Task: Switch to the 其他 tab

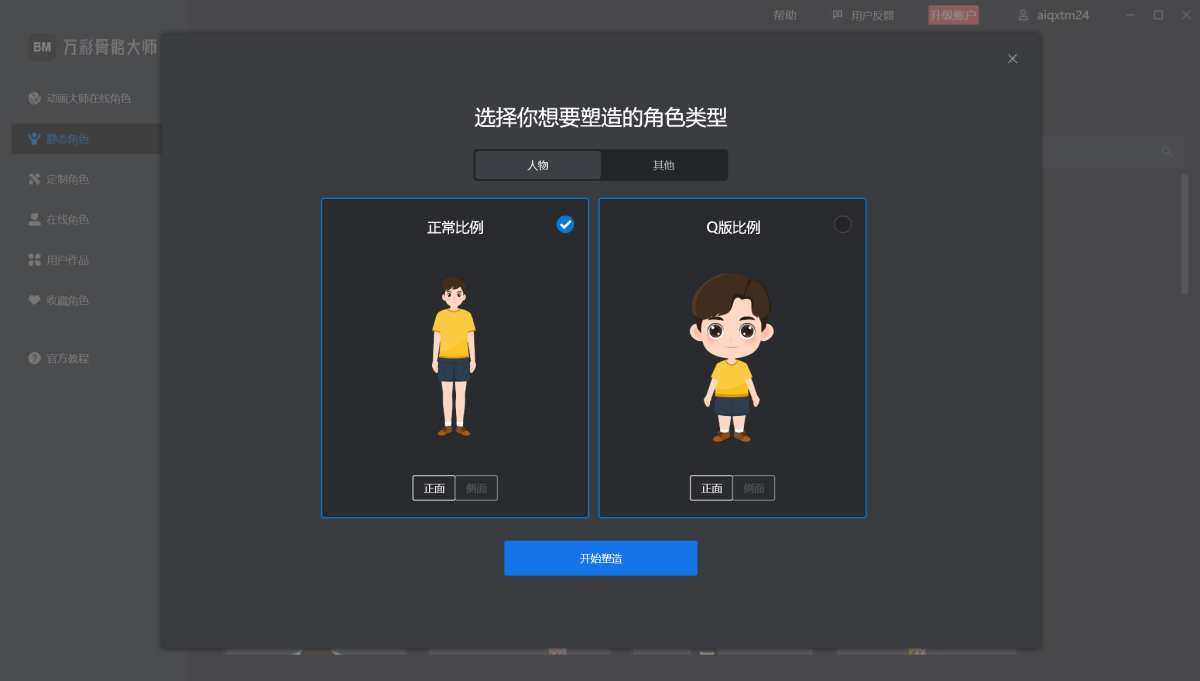Action: (x=664, y=165)
